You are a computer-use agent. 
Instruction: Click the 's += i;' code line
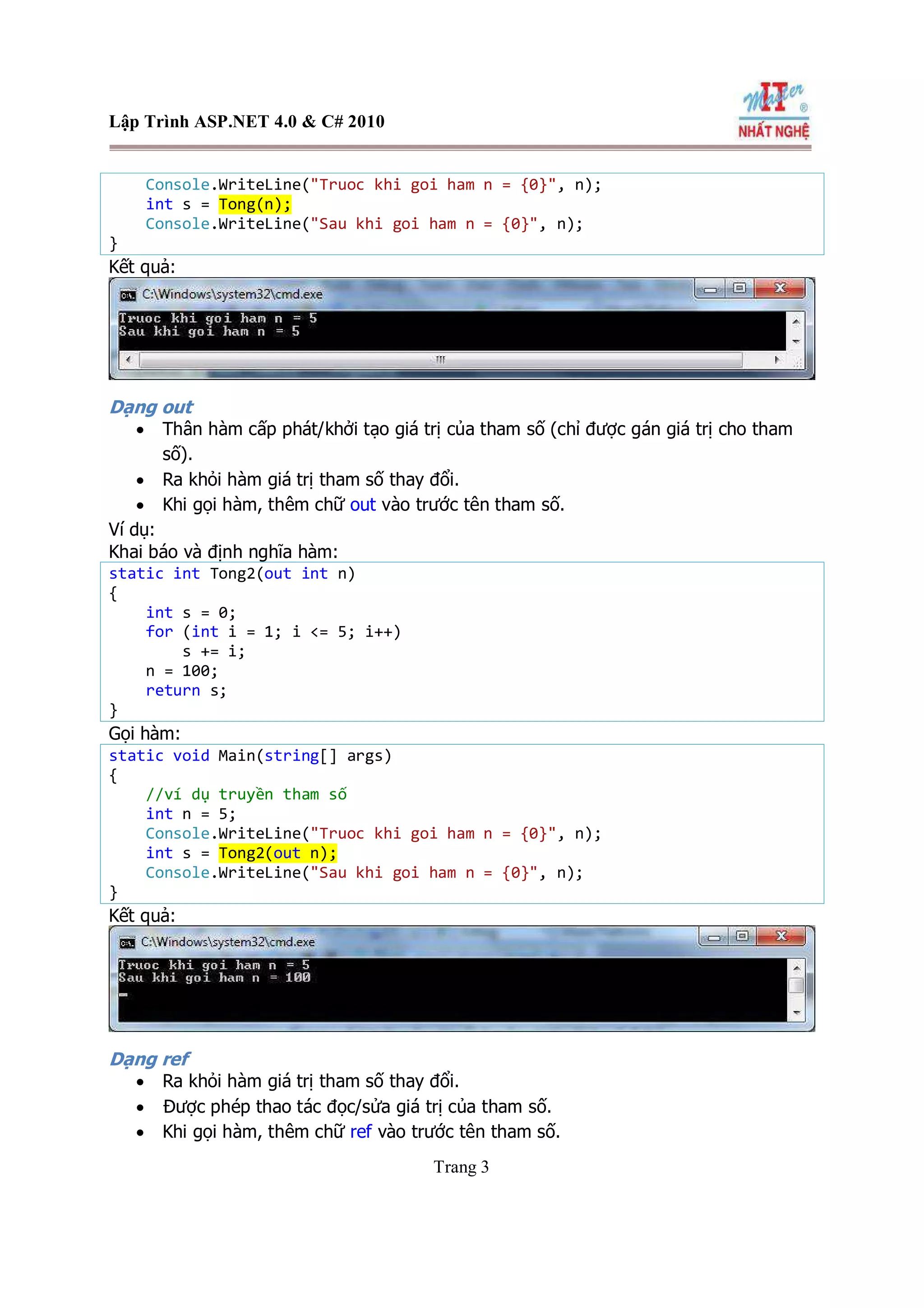coord(213,652)
